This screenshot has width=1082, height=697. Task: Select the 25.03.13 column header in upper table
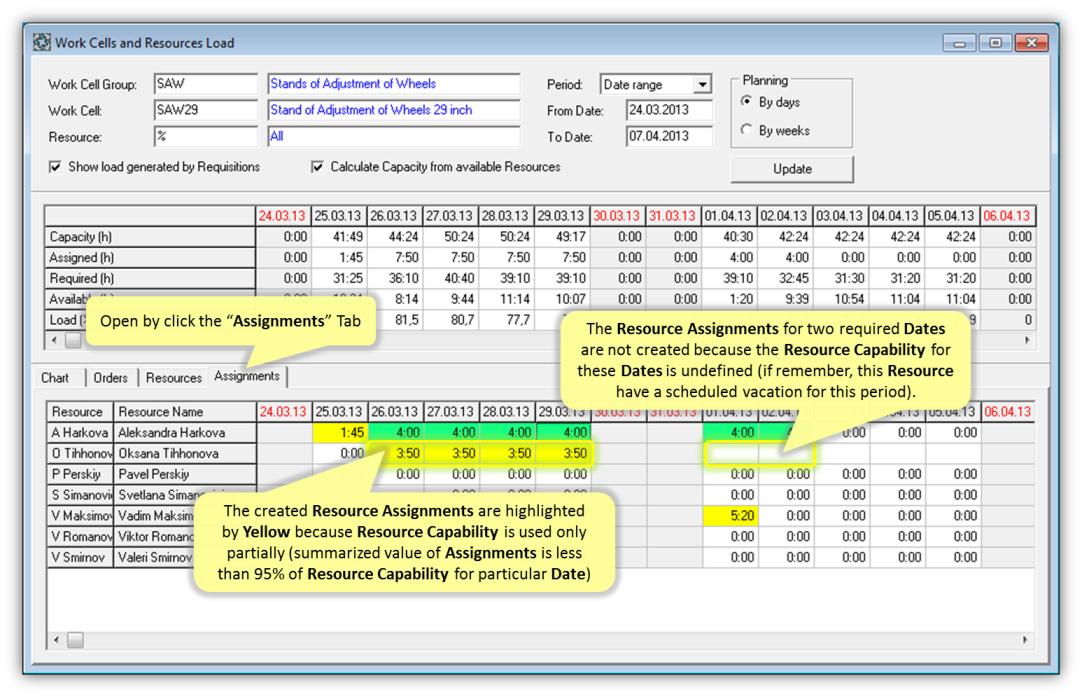pyautogui.click(x=338, y=216)
